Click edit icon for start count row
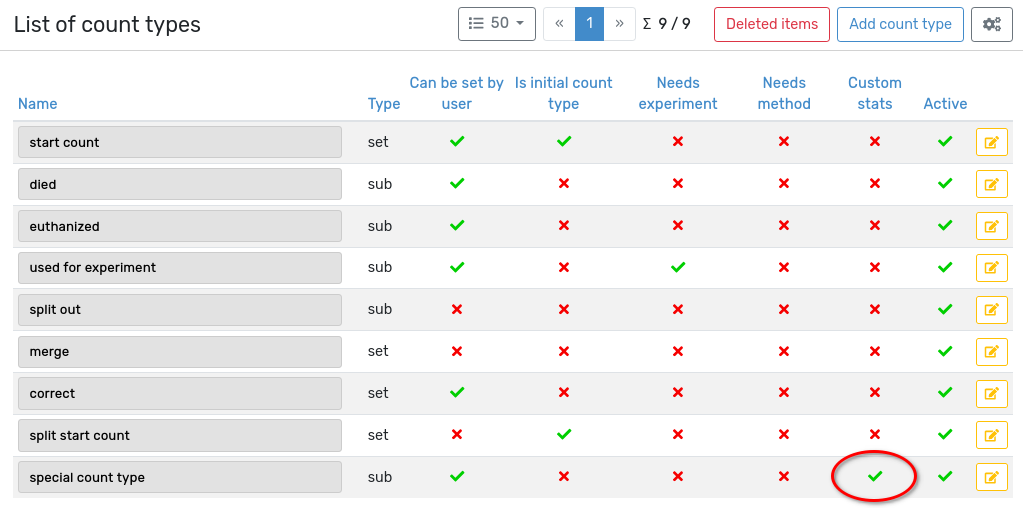Screen dimensions: 1023x508 pos(991,142)
